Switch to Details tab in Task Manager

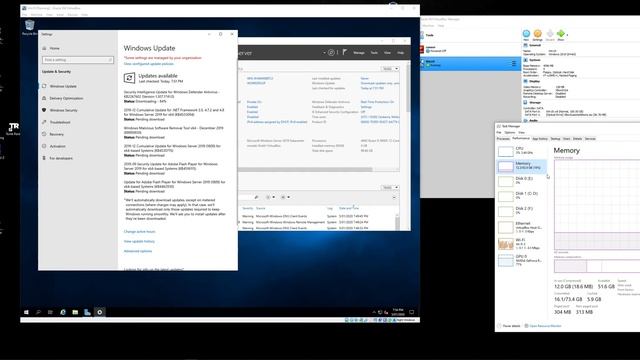pyautogui.click(x=578, y=139)
